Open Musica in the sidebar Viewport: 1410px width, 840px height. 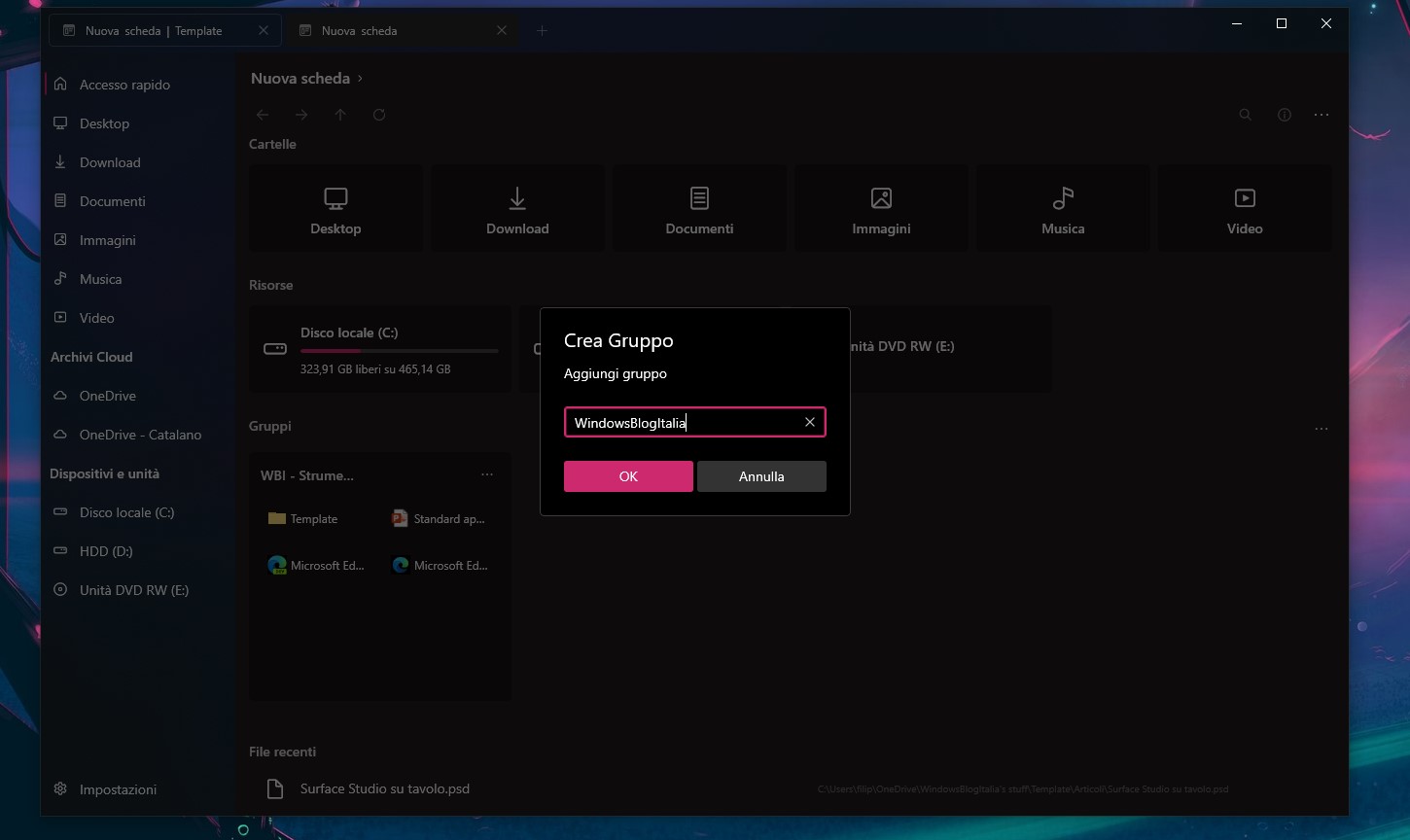coord(137,279)
